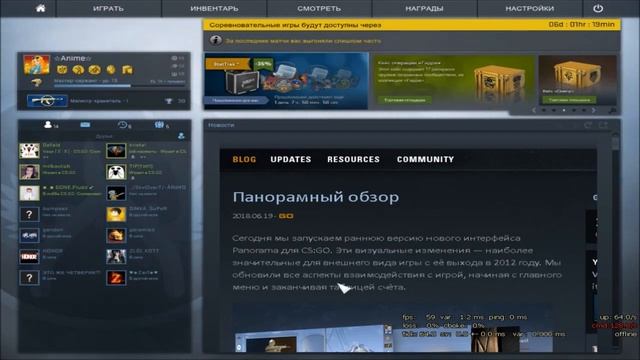Open friend with dabbing figure avatar

tap(116, 193)
